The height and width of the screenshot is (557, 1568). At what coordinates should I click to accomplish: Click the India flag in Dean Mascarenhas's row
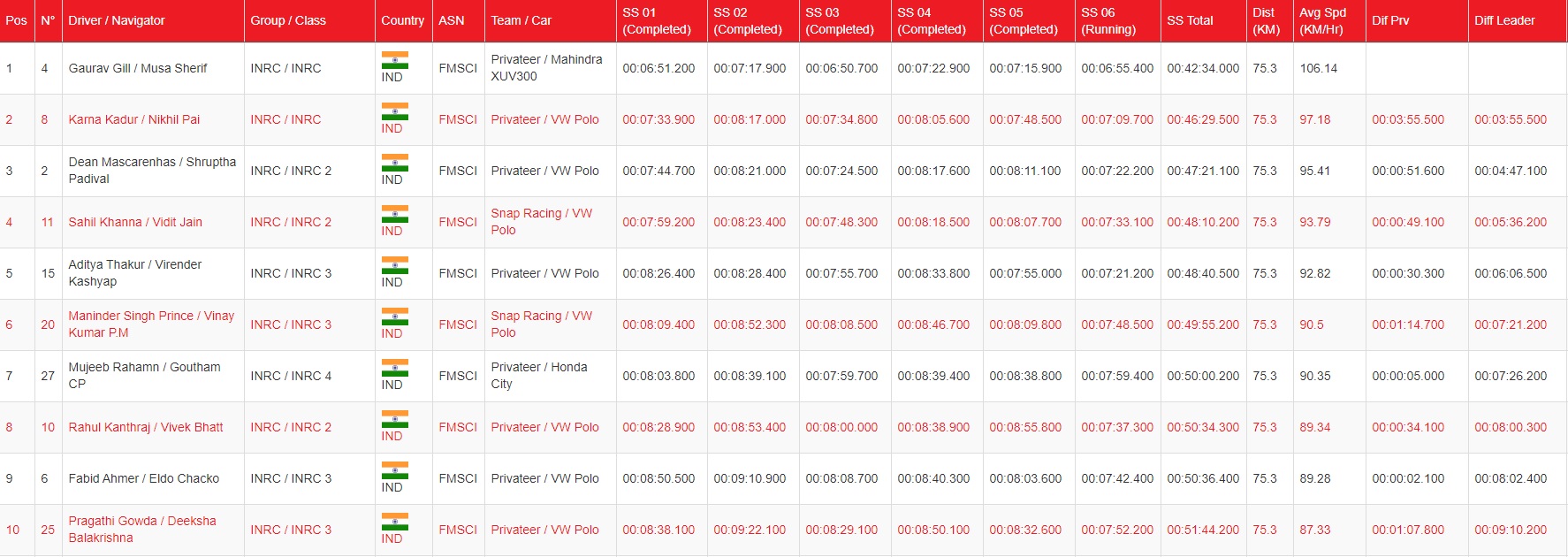394,163
